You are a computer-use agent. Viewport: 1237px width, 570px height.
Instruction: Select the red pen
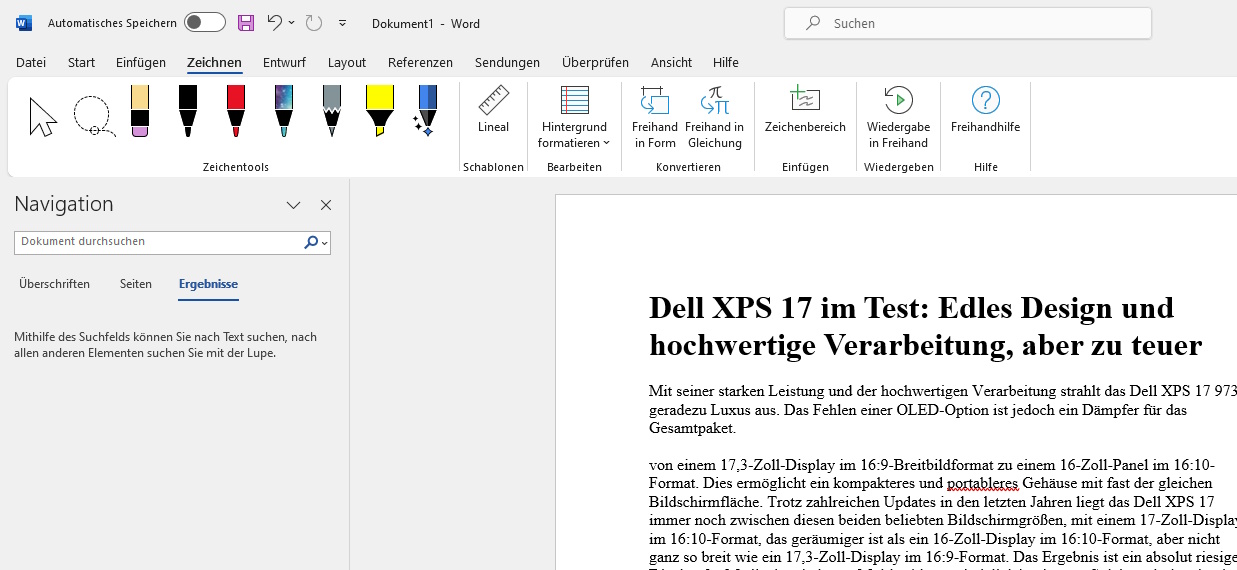pos(236,111)
